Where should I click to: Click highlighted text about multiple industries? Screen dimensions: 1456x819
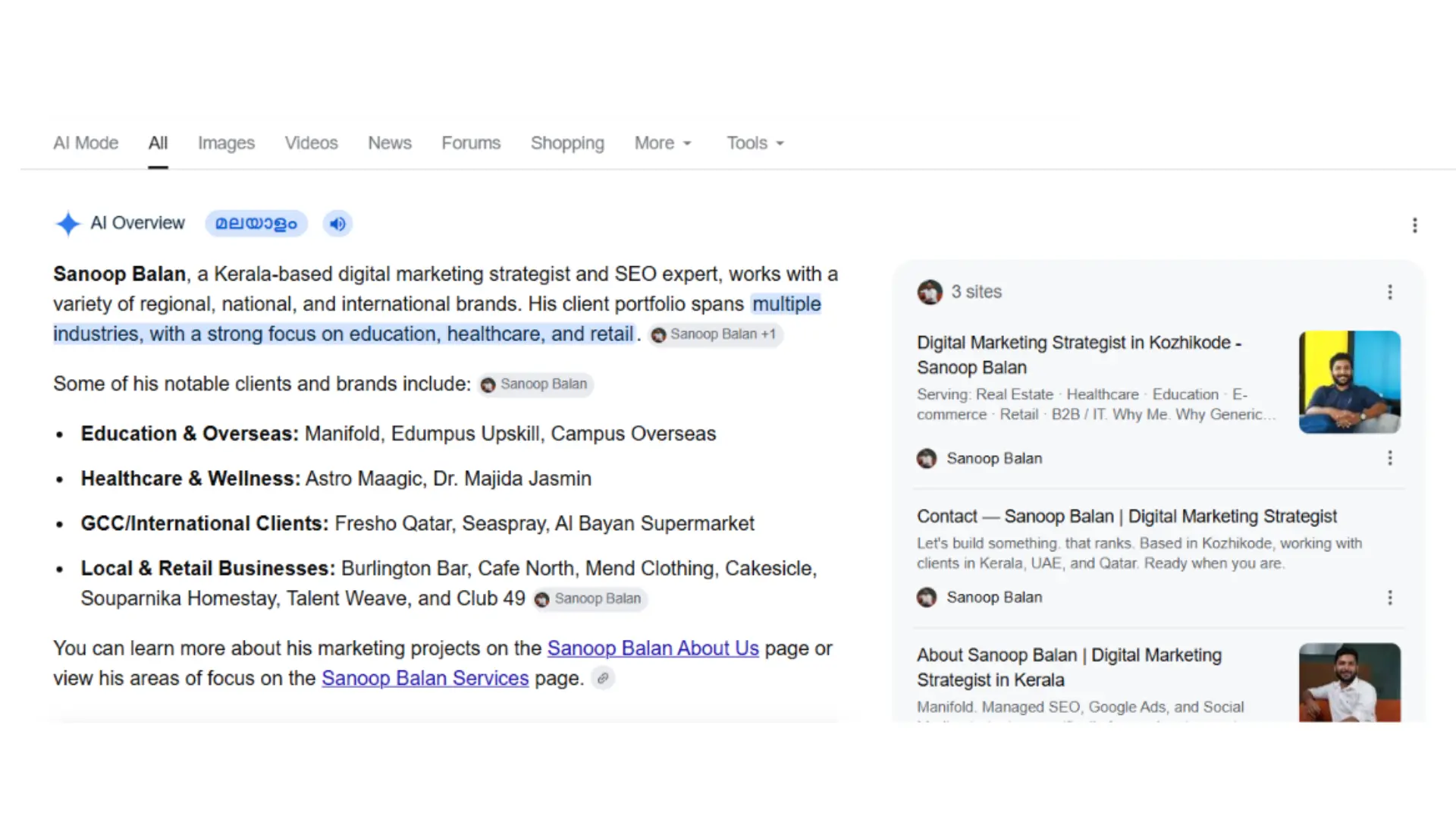[x=344, y=334]
